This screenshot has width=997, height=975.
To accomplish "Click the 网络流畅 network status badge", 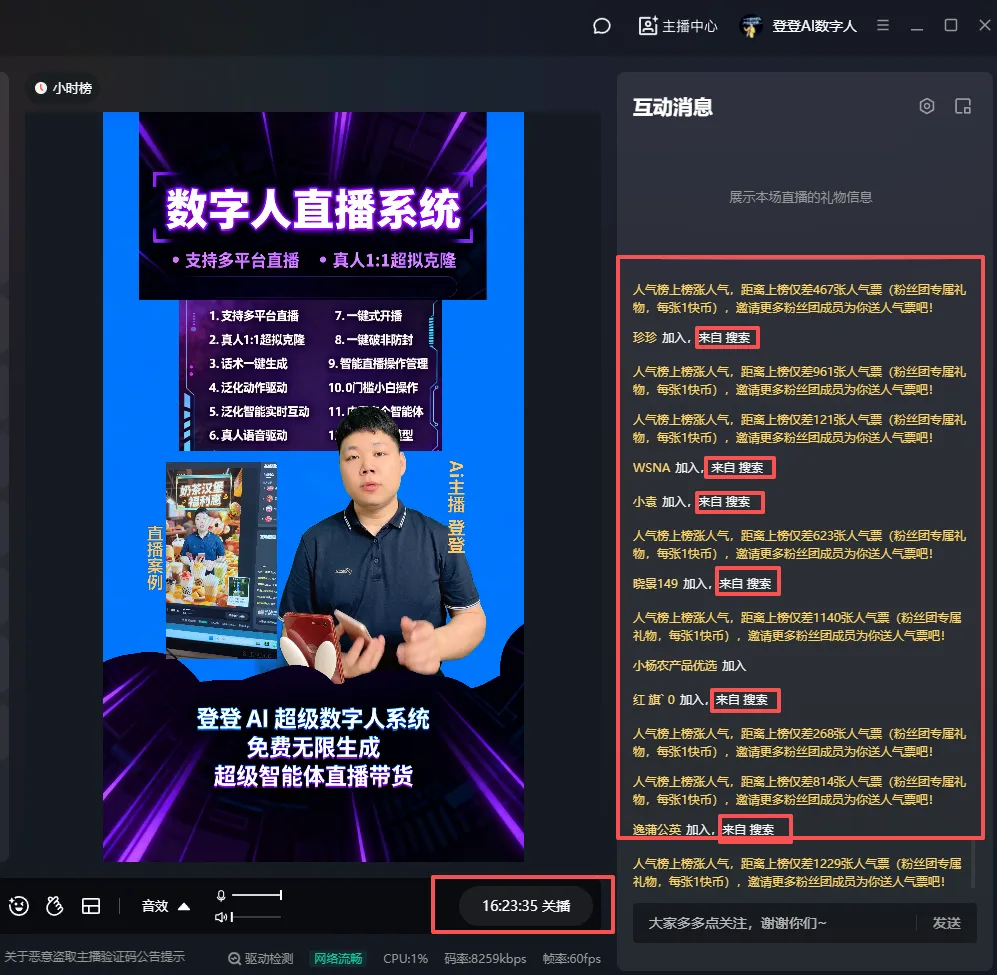I will 338,958.
